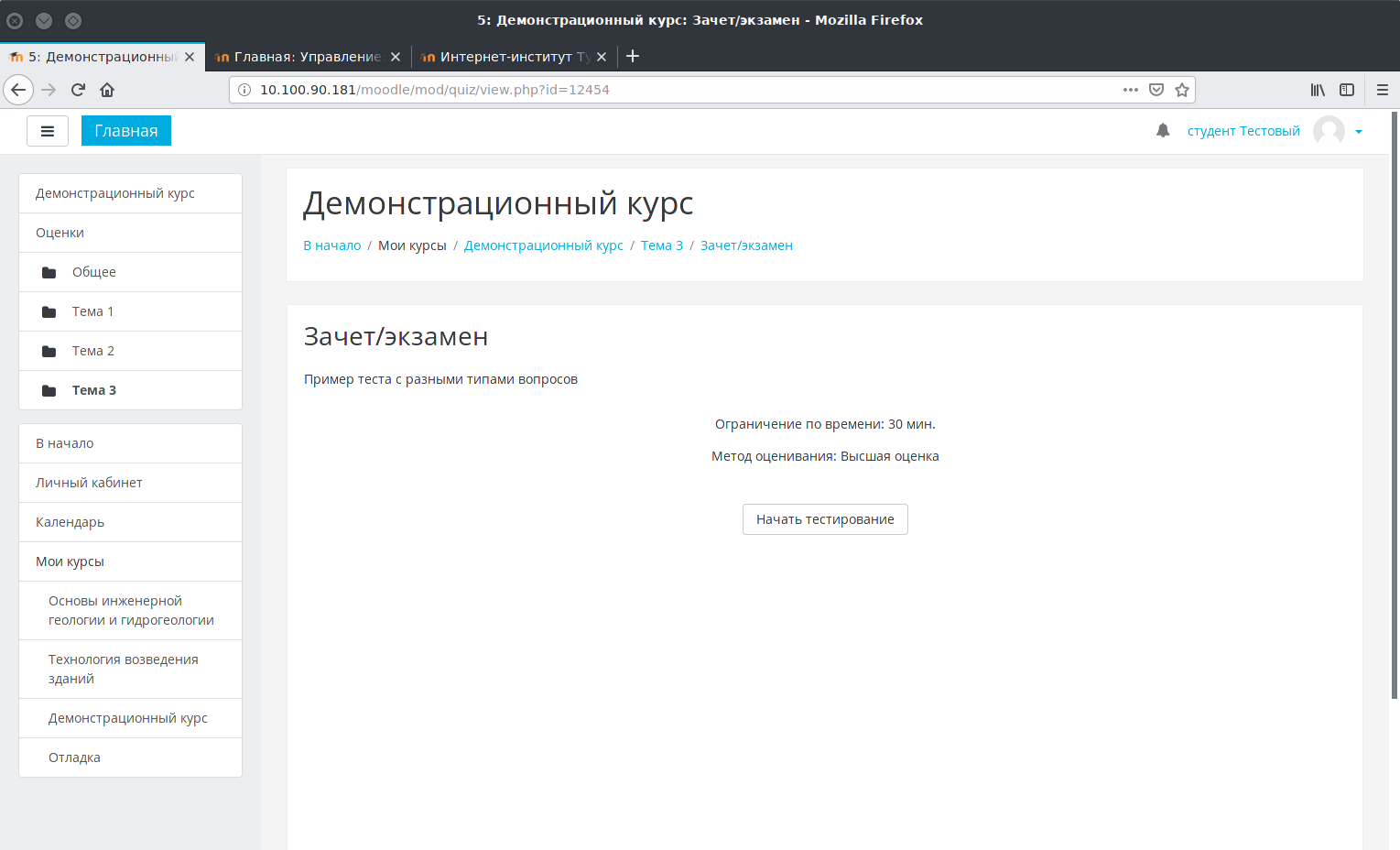Click the Мои курсы breadcrumb text
Screen dimensions: 1400x850
click(412, 245)
